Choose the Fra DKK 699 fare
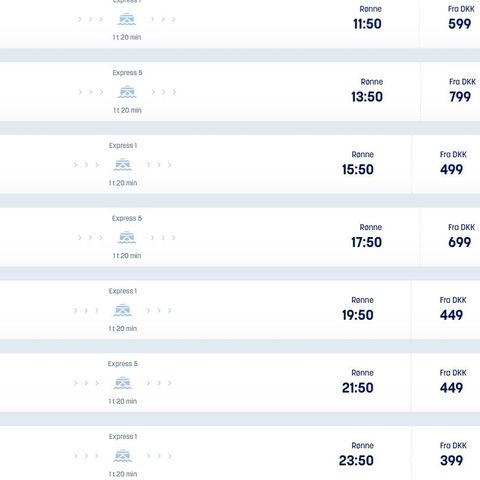Viewport: 480px width, 480px height. click(461, 236)
